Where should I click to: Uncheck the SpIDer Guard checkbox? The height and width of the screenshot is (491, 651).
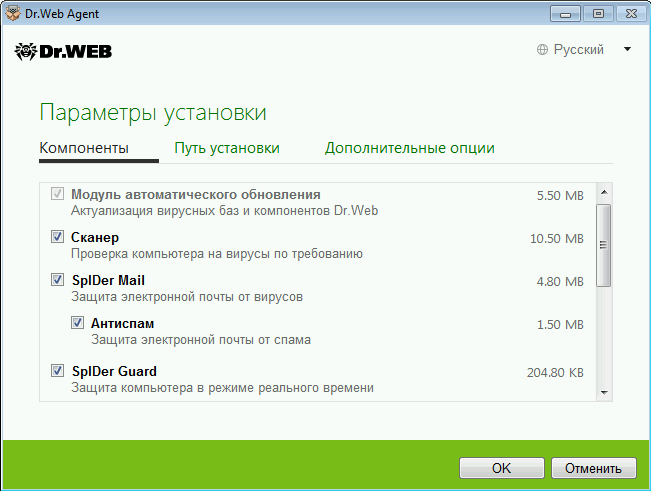(57, 371)
